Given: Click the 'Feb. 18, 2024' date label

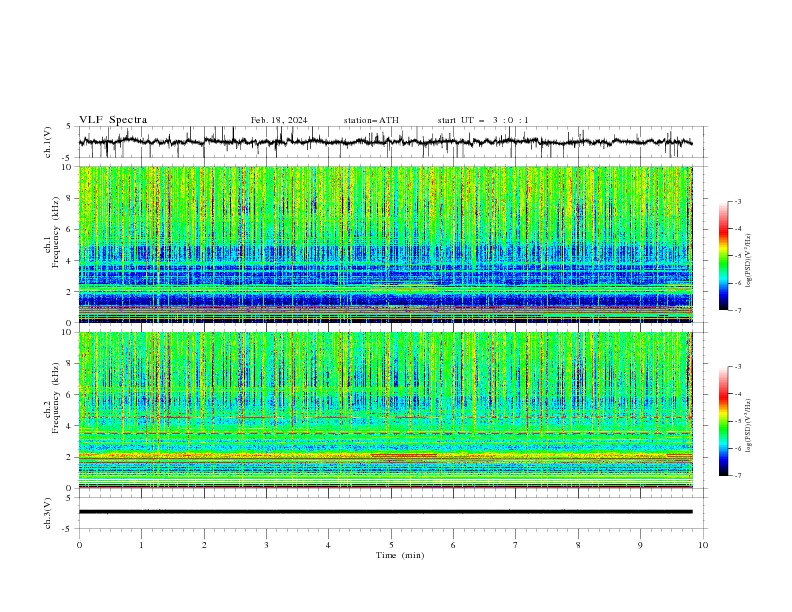Looking at the screenshot, I should 279,120.
